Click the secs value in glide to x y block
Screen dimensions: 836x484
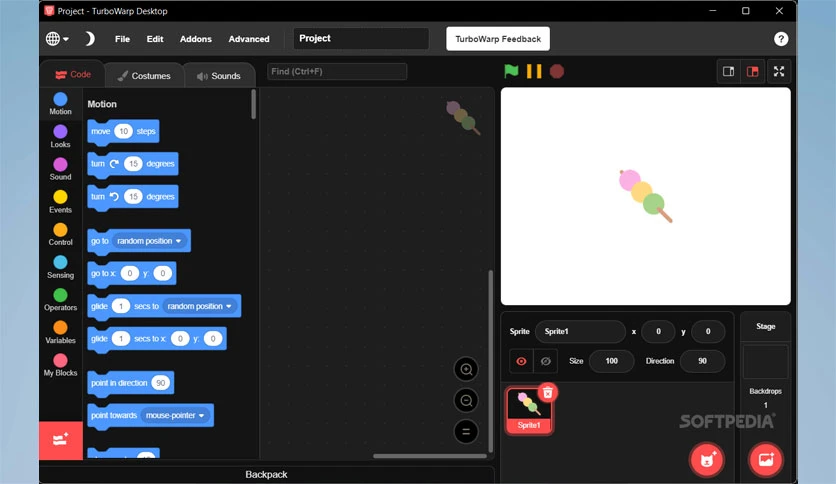(x=121, y=339)
